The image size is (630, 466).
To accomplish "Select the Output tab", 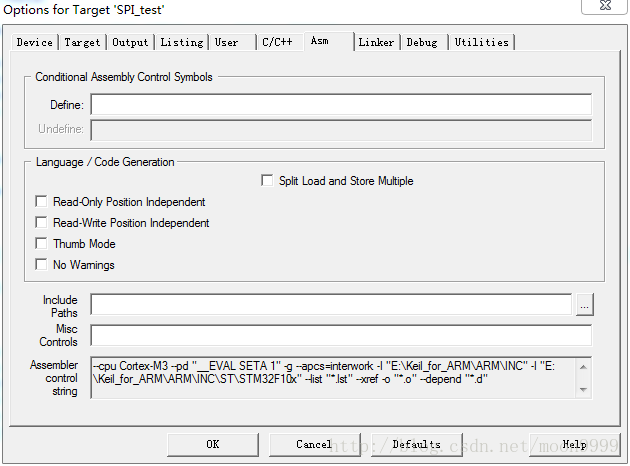I will pyautogui.click(x=130, y=42).
